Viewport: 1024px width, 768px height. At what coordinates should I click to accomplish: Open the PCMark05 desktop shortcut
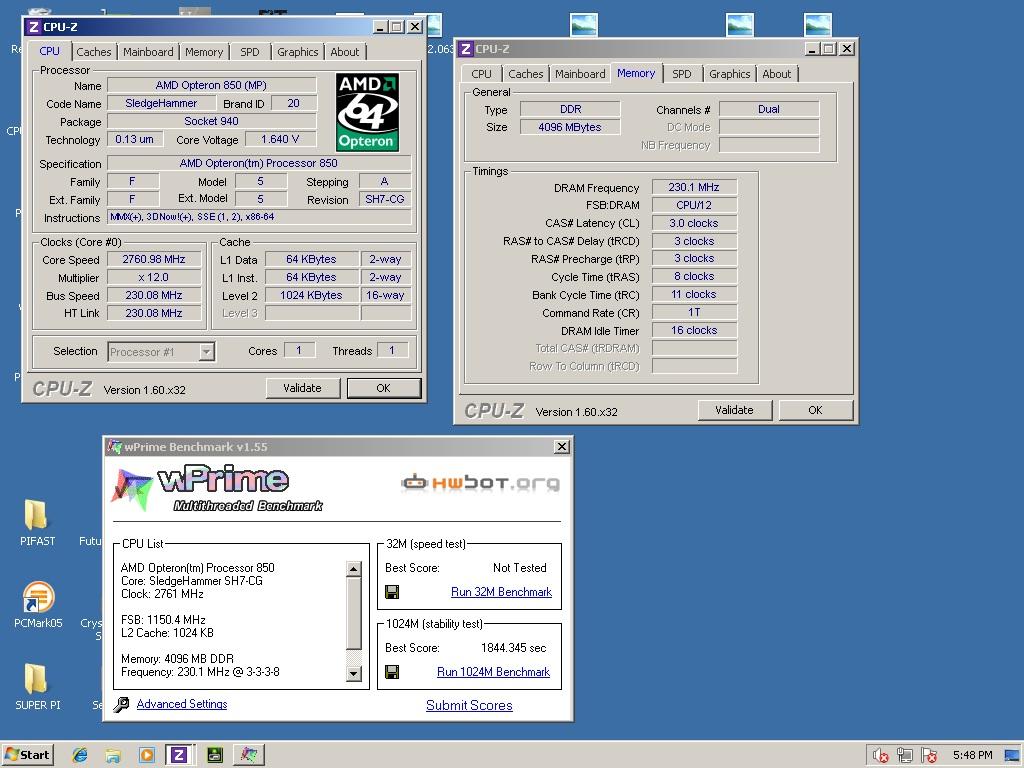pyautogui.click(x=38, y=605)
